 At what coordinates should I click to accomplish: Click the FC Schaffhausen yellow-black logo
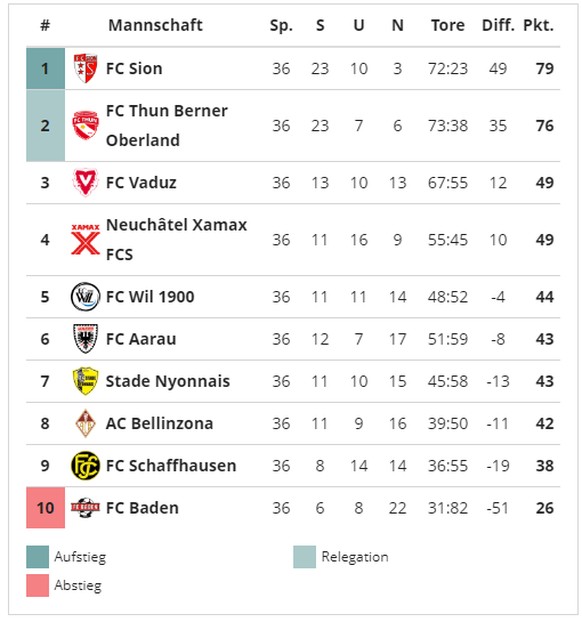point(85,465)
